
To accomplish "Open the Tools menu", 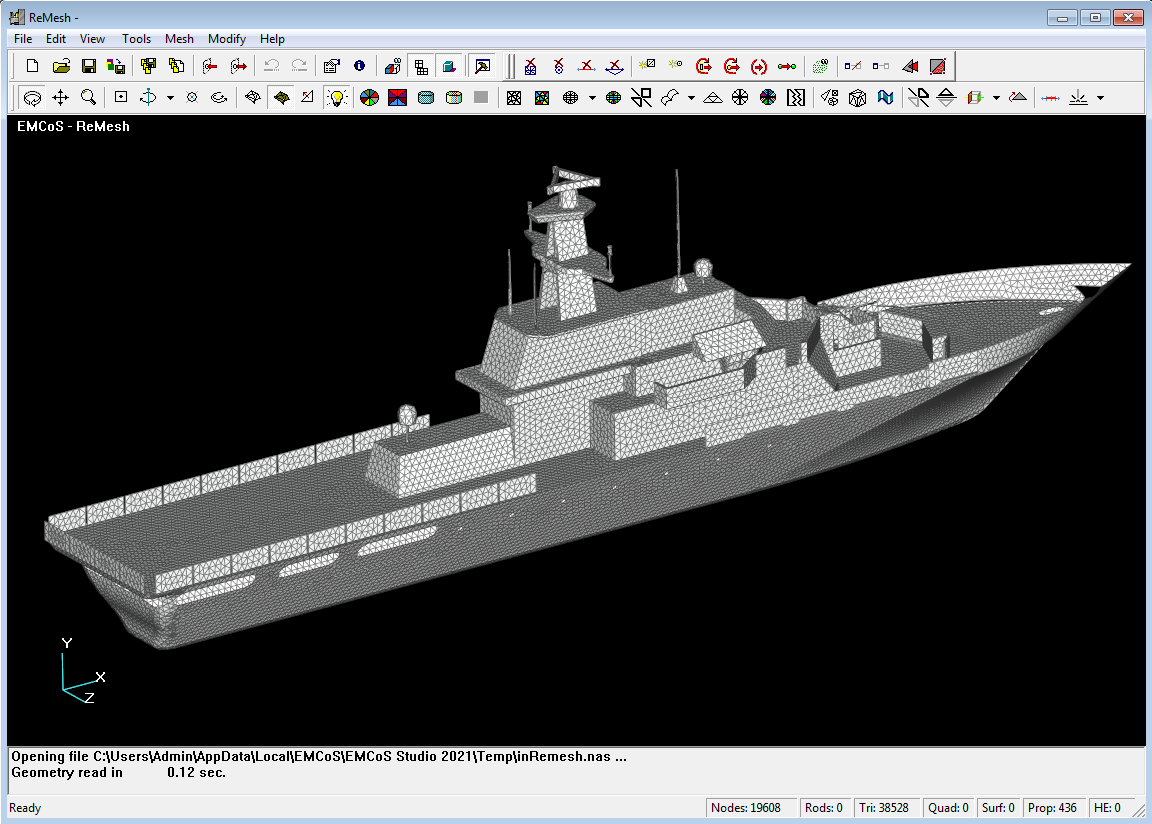I will [x=136, y=39].
